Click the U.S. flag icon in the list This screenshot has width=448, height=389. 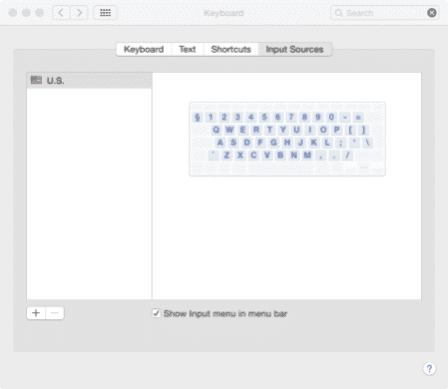coord(36,80)
